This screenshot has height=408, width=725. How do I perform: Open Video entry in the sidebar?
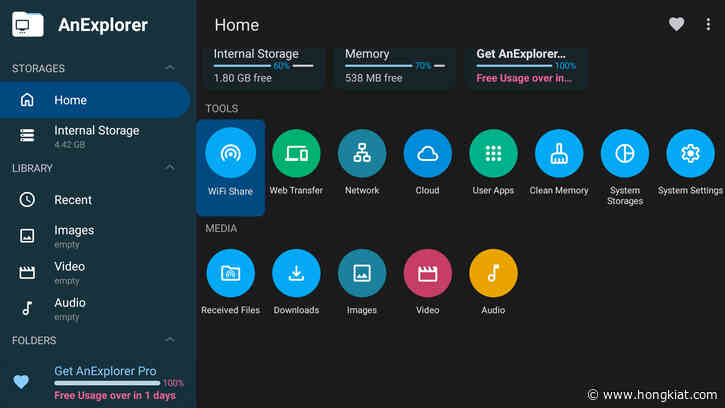pos(95,272)
